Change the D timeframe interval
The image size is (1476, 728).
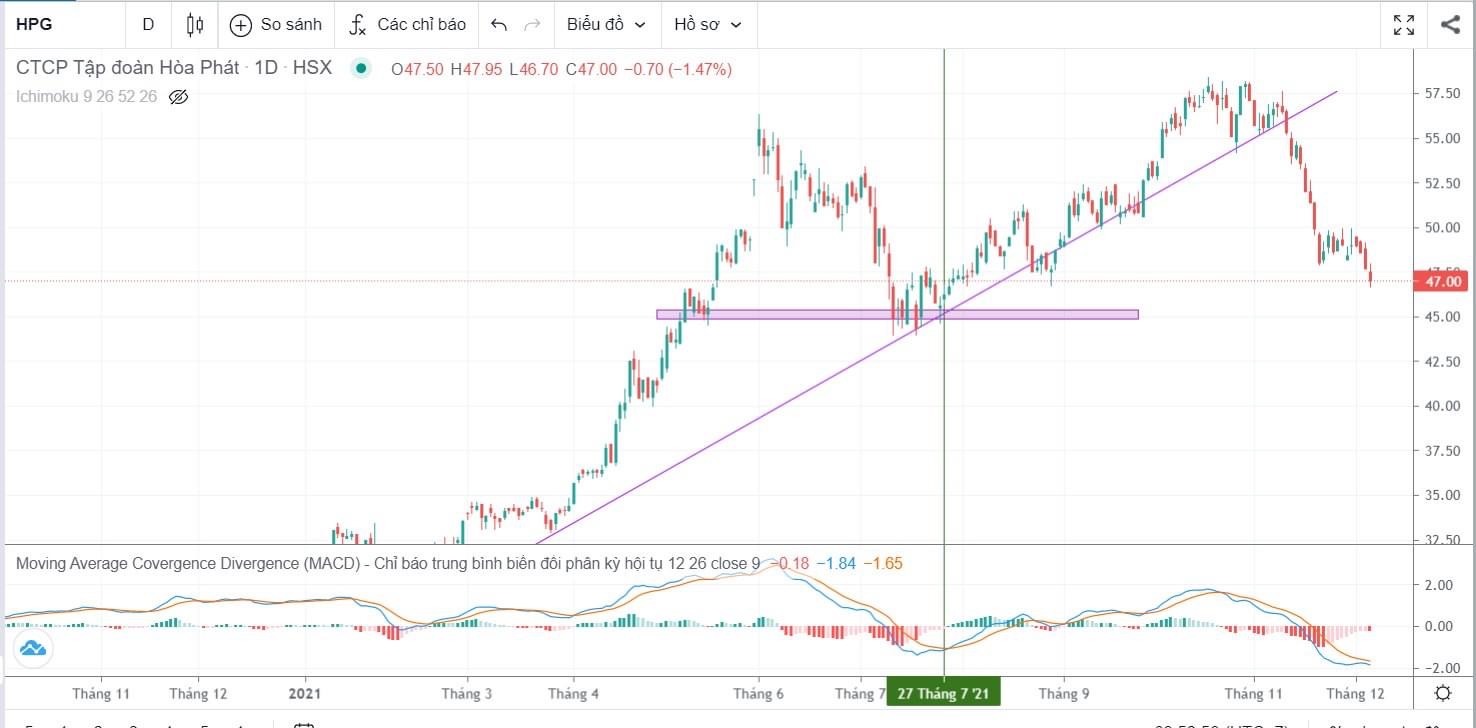[x=148, y=25]
